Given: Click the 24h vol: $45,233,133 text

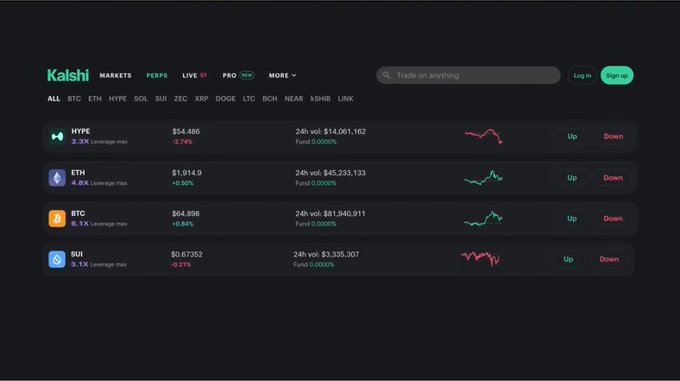Looking at the screenshot, I should click(330, 173).
